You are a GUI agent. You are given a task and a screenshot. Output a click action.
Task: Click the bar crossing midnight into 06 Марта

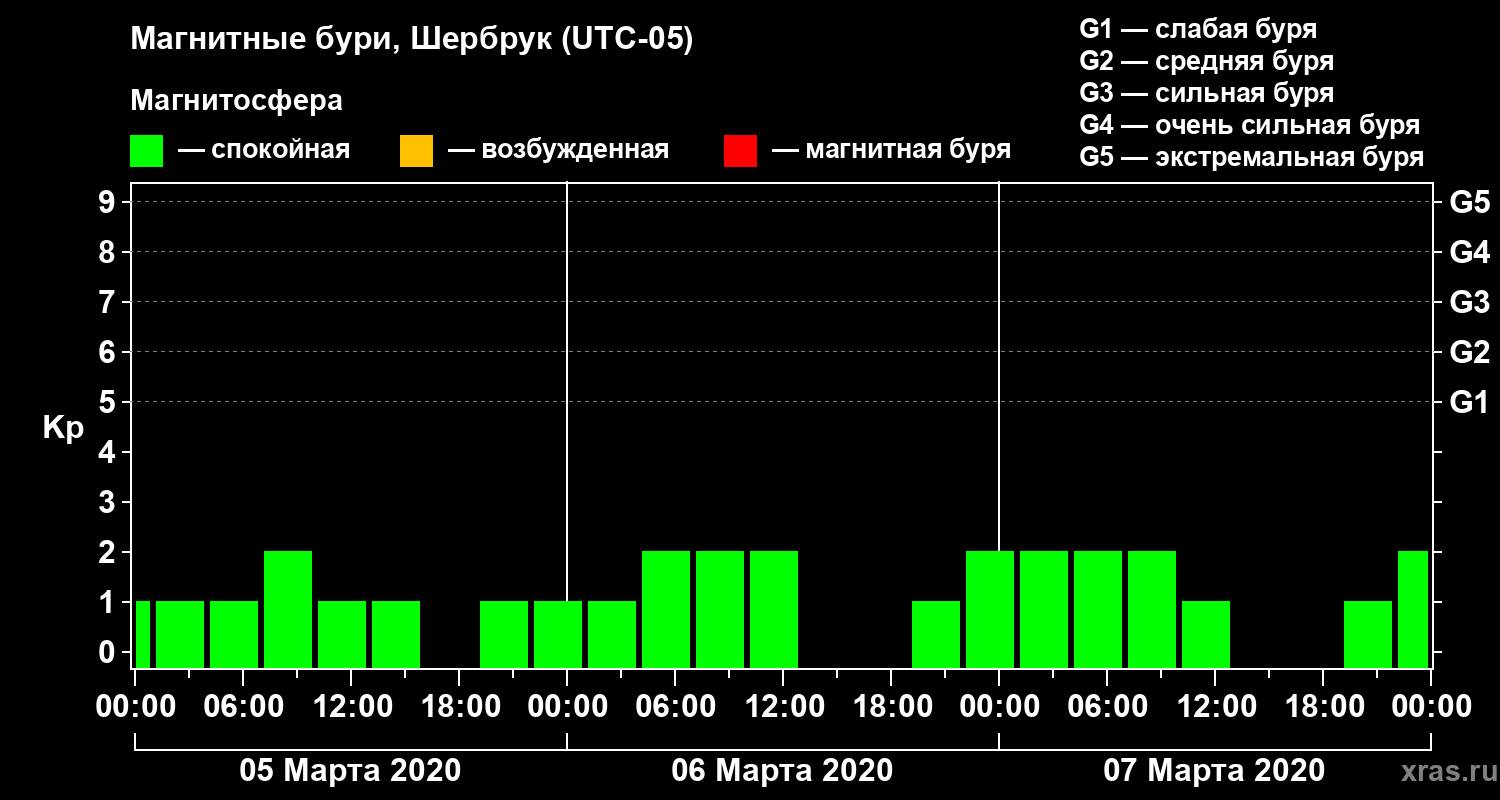tap(558, 634)
